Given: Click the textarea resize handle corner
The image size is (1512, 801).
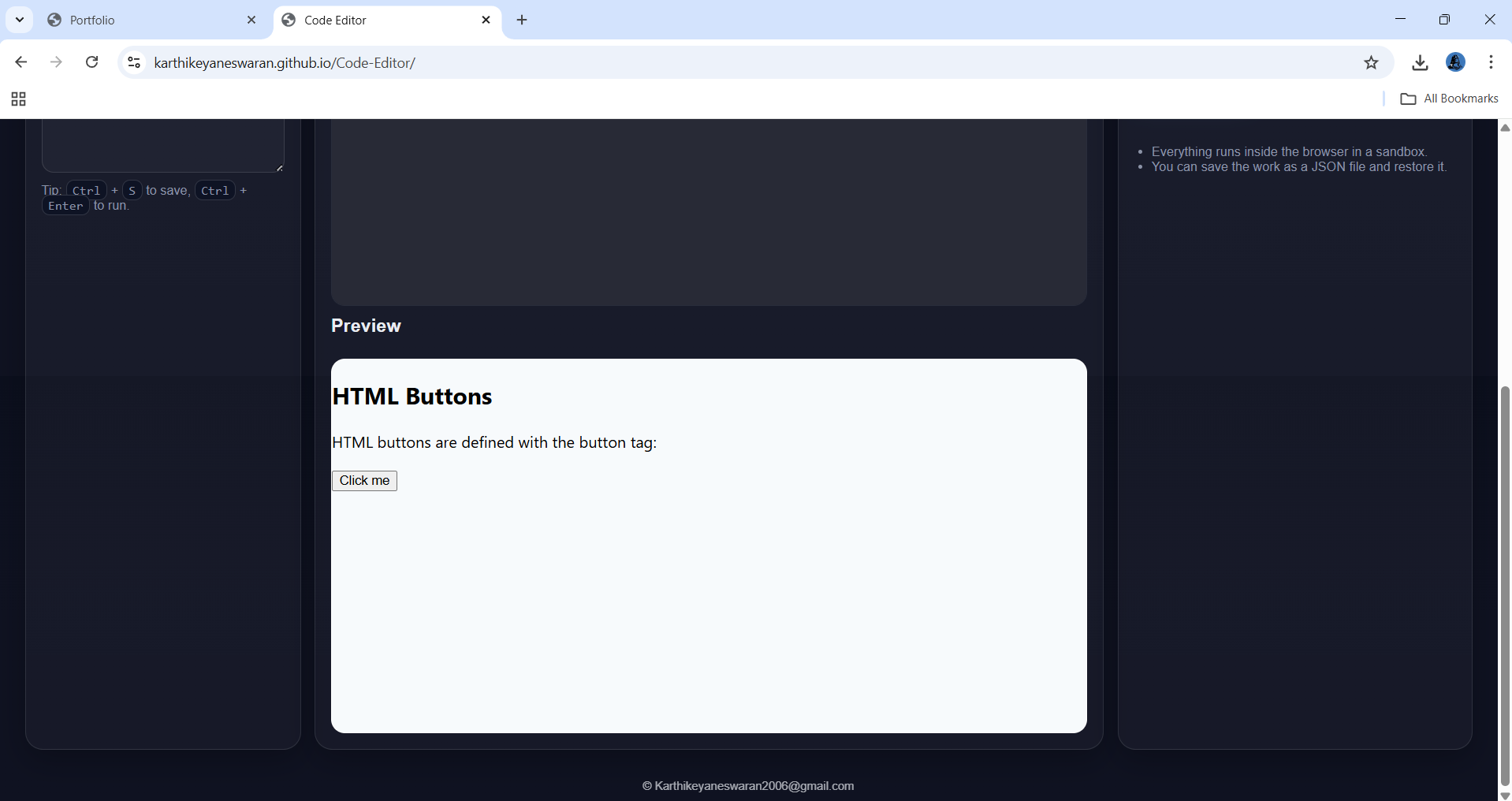Looking at the screenshot, I should pyautogui.click(x=279, y=167).
